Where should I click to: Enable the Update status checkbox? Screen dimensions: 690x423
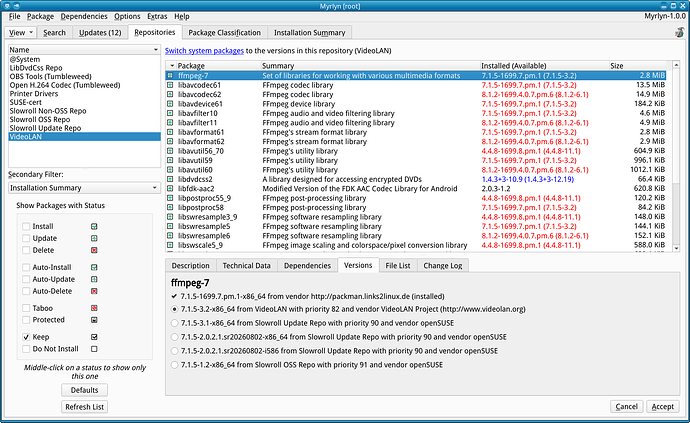26,238
